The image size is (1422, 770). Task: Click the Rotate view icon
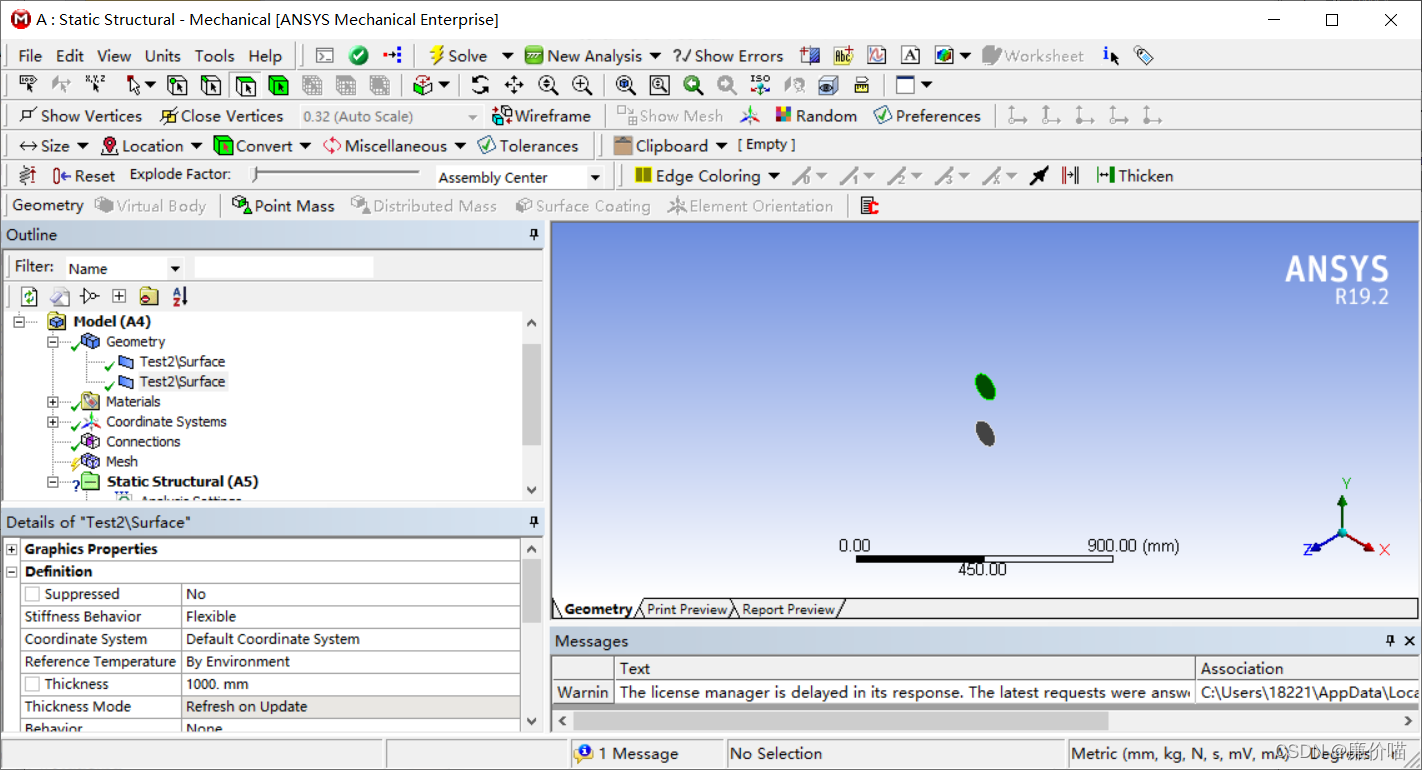click(x=481, y=85)
